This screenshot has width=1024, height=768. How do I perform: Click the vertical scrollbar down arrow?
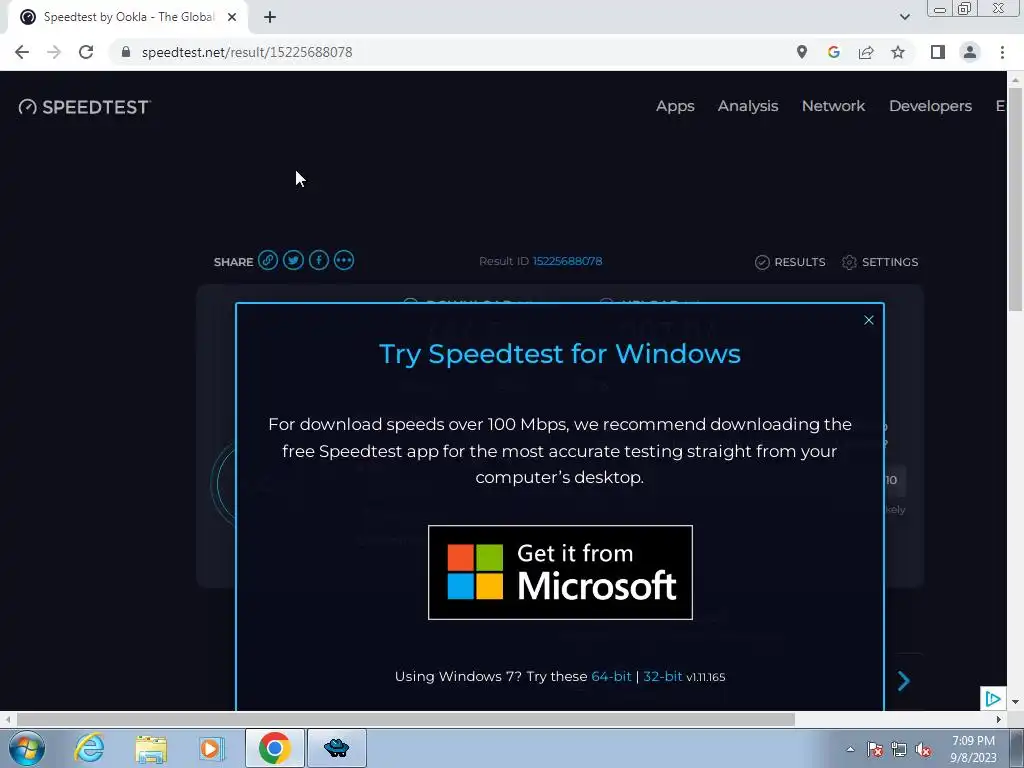click(1015, 702)
